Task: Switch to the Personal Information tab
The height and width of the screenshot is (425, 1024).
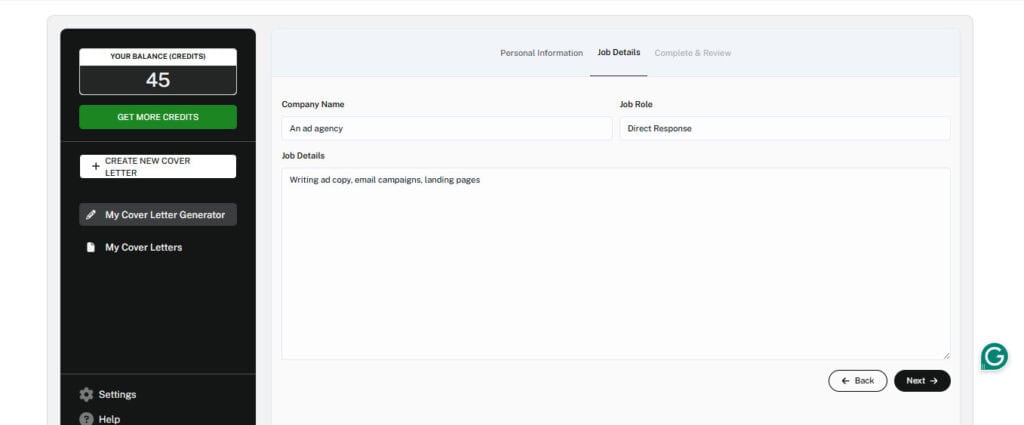Action: 541,53
